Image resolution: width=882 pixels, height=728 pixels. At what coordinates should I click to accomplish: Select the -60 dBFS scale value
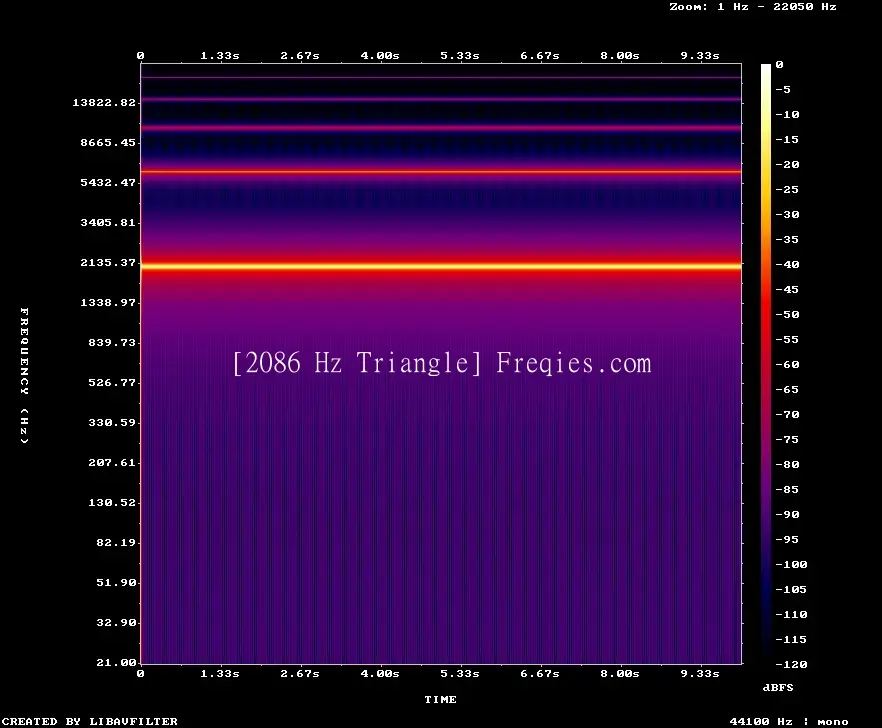[x=787, y=365]
